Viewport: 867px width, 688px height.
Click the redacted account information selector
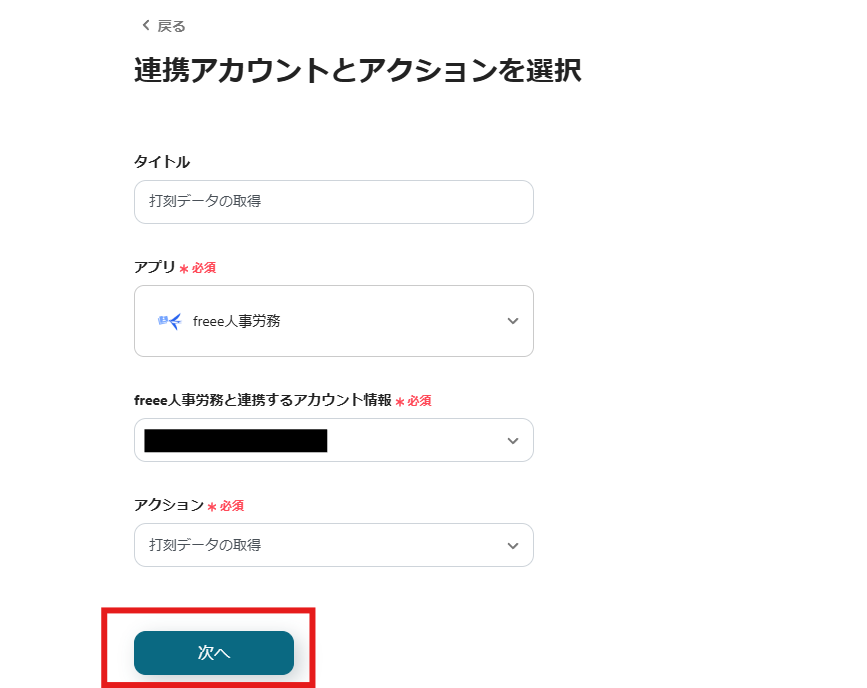click(333, 440)
